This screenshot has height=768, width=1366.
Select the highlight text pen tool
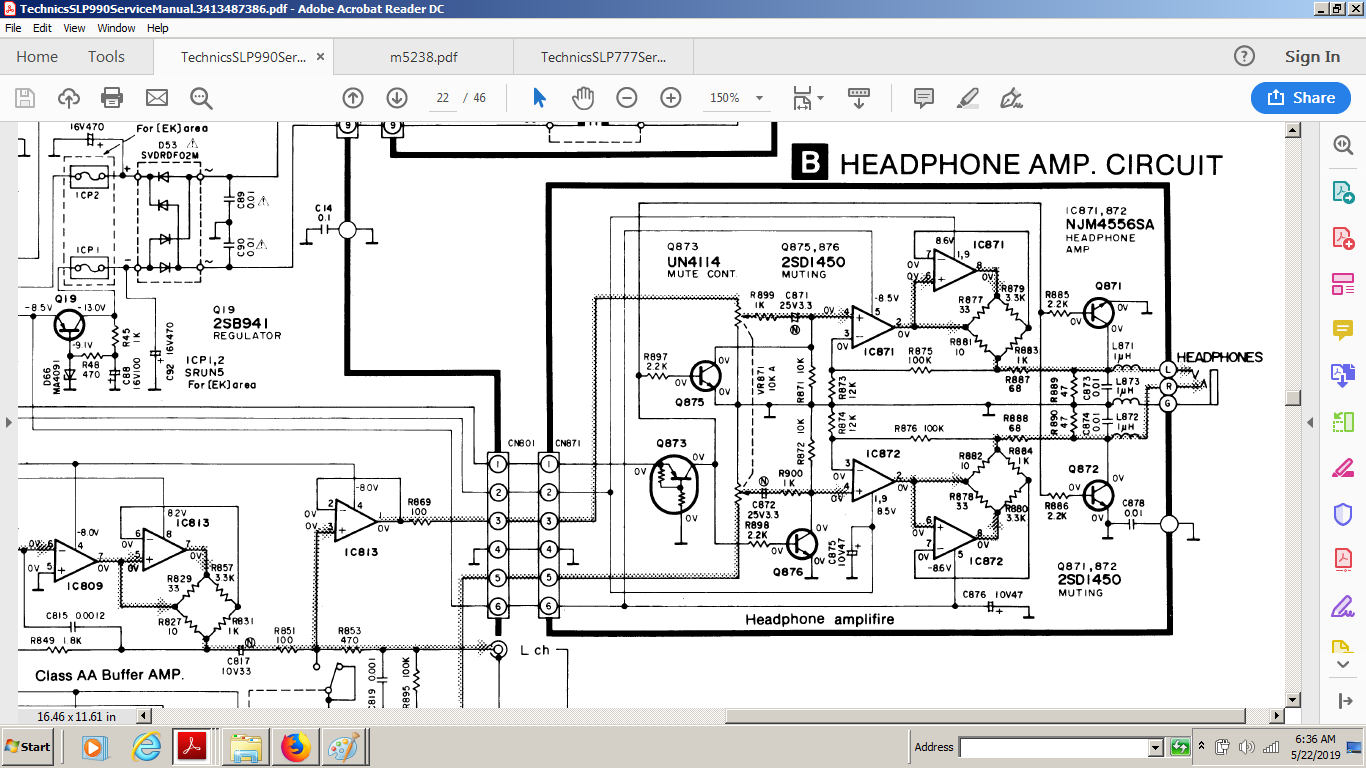click(967, 98)
